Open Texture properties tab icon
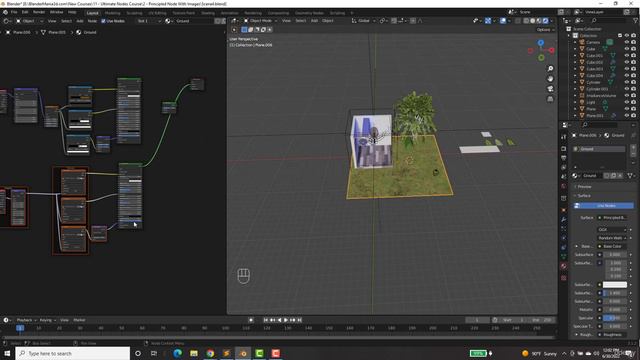This screenshot has height=360, width=640. pos(564,278)
